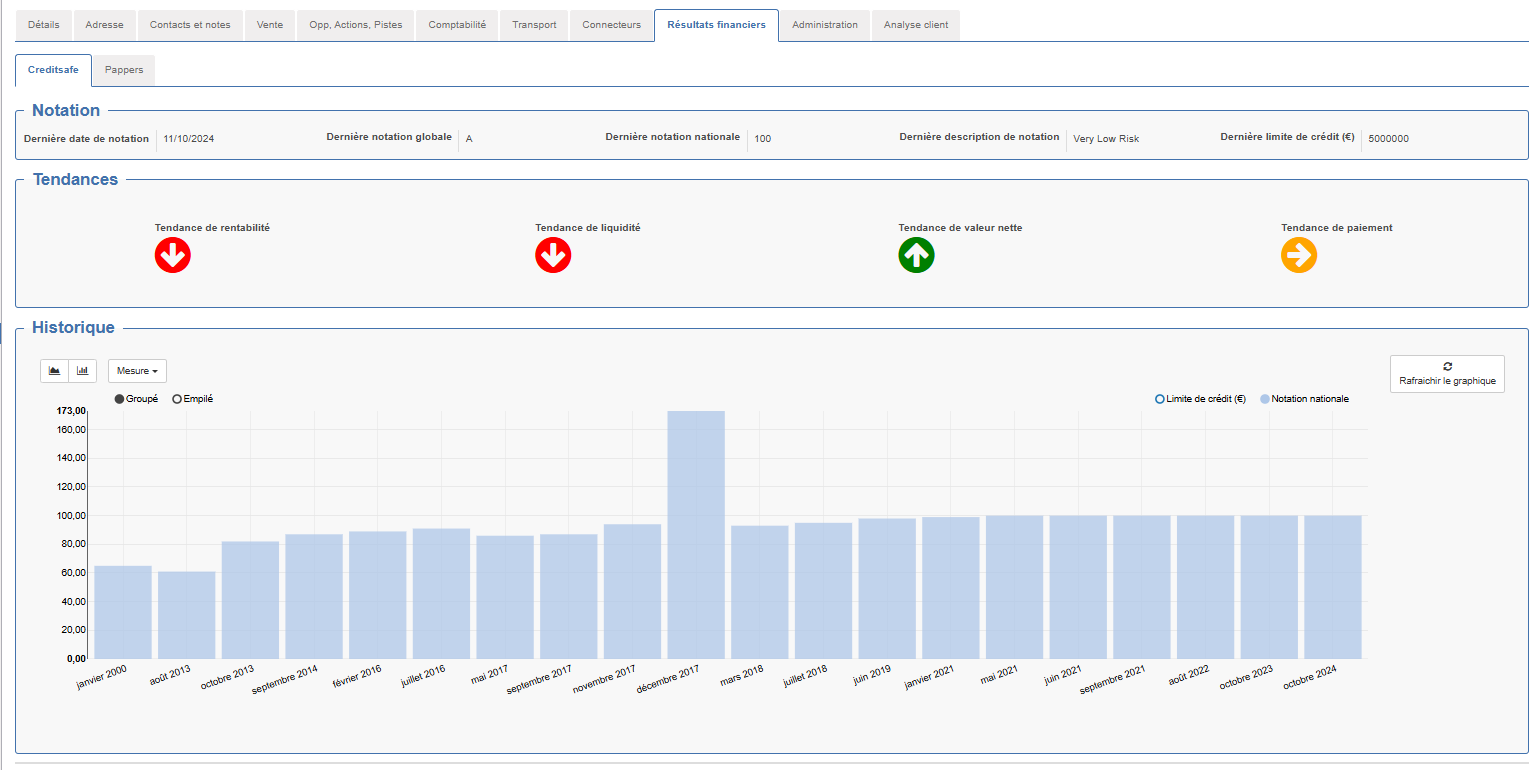This screenshot has width=1540, height=770.
Task: Click the octobre 2024 bar
Action: (1333, 587)
